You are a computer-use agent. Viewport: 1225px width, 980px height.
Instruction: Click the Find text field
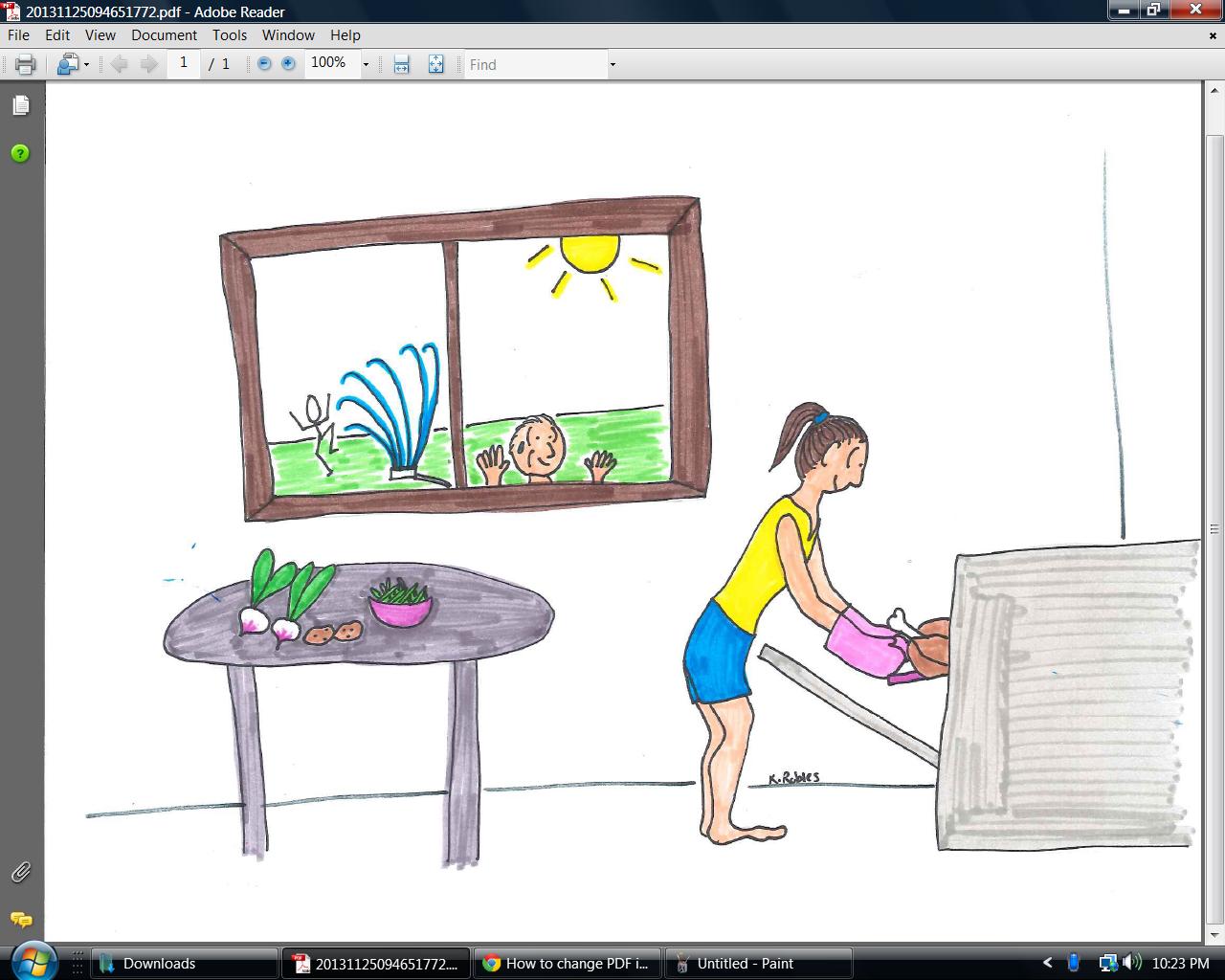(535, 64)
